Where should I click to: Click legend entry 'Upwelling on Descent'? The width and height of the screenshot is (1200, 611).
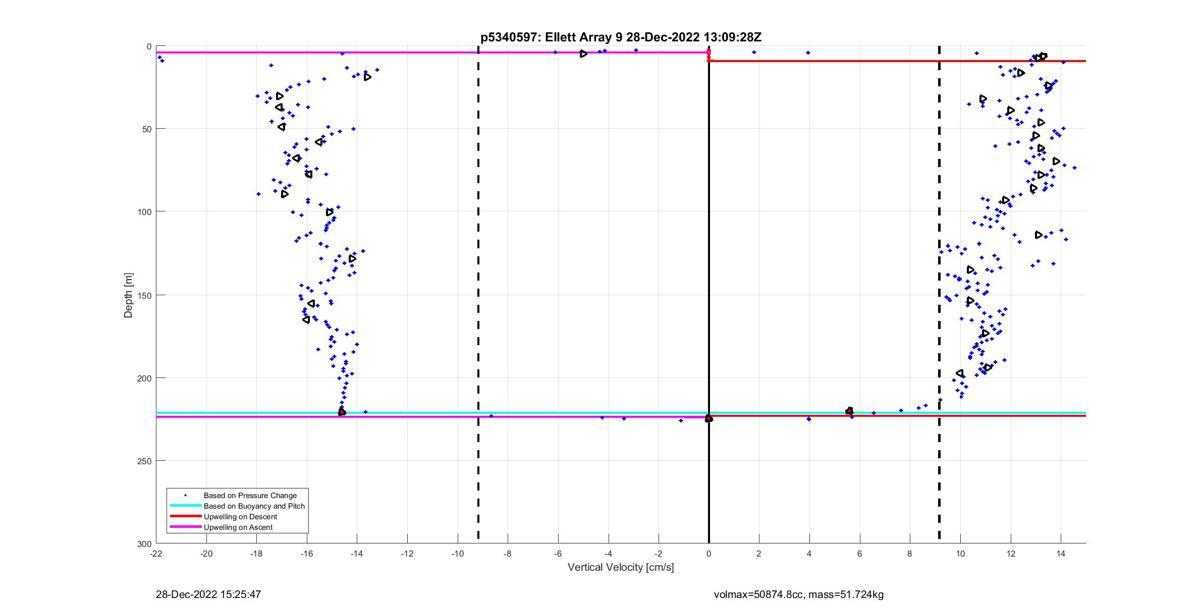(241, 516)
